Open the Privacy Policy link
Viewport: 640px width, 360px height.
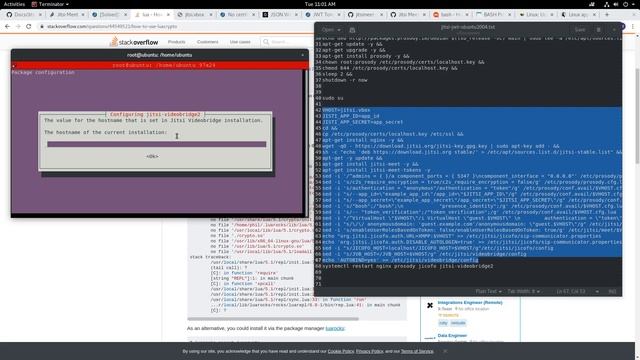(x=369, y=351)
